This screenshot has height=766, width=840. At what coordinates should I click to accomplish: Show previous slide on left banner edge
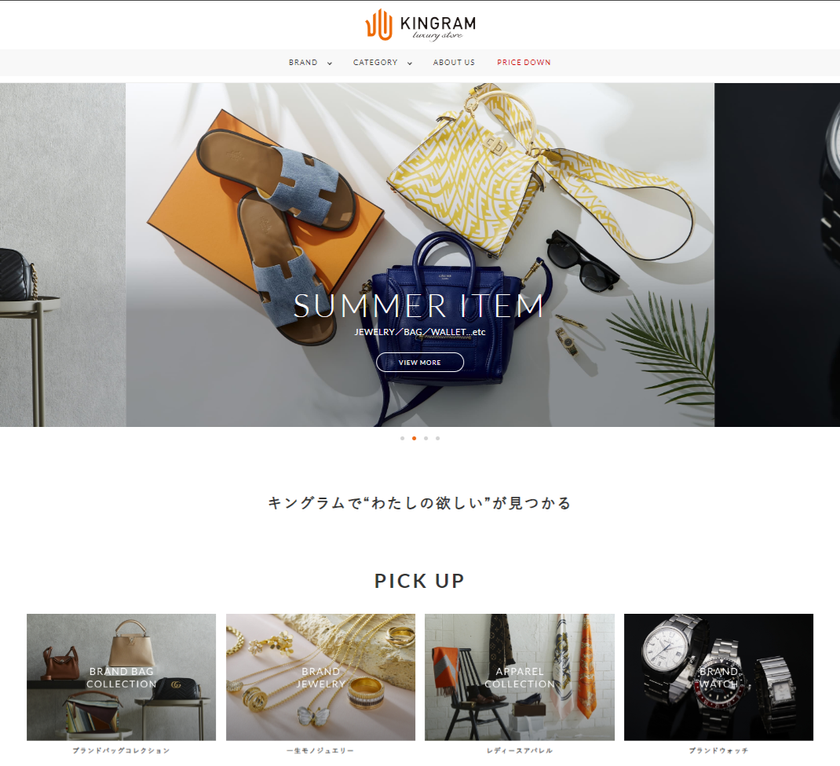pos(63,255)
